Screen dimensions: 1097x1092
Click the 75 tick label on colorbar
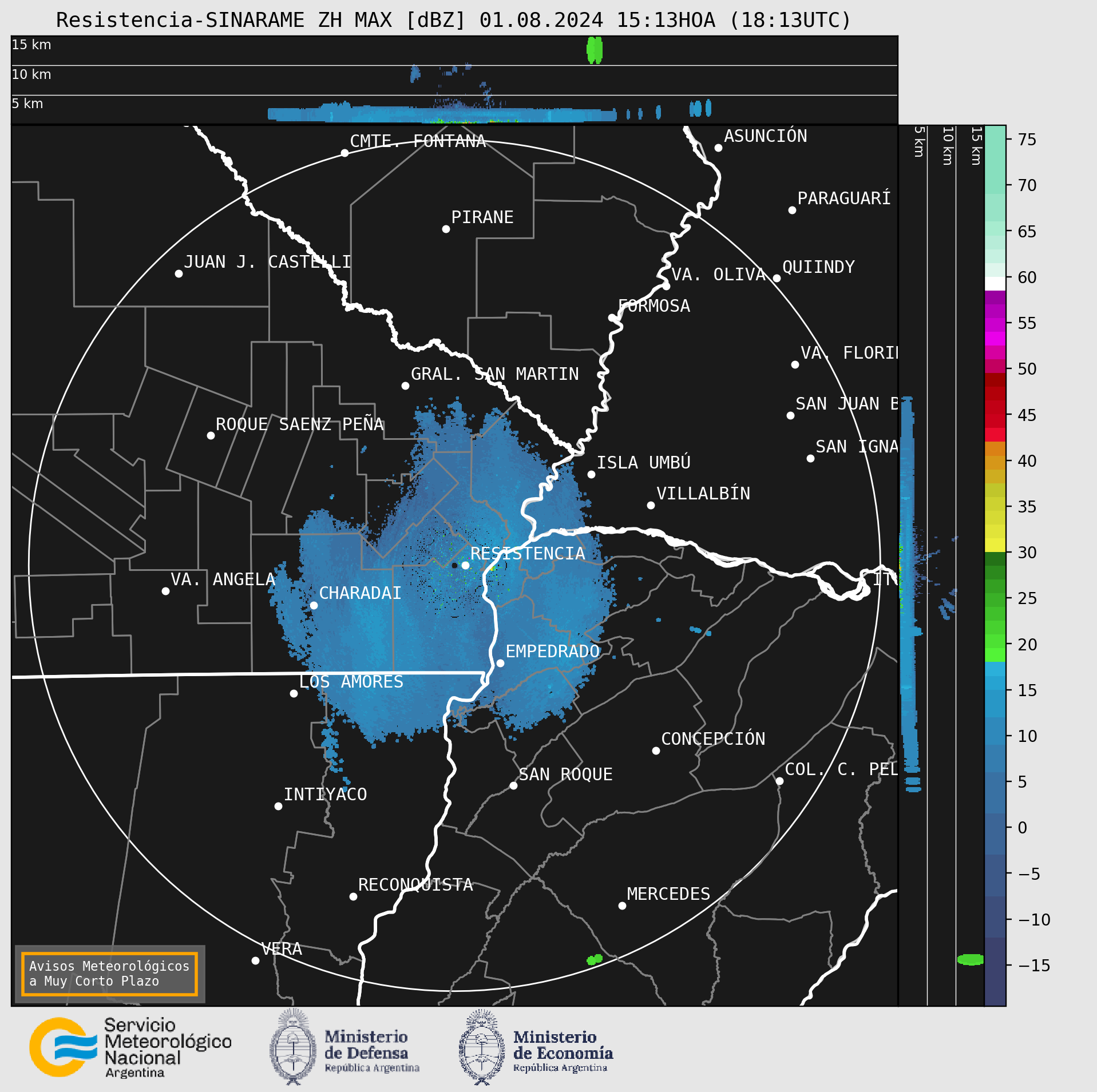point(1027,140)
